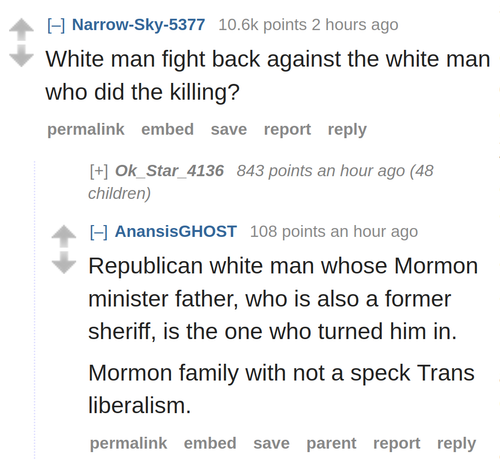Viewport: 500px width, 460px height.
Task: Open Narrow-Sky-5377's user profile
Action: [138, 25]
